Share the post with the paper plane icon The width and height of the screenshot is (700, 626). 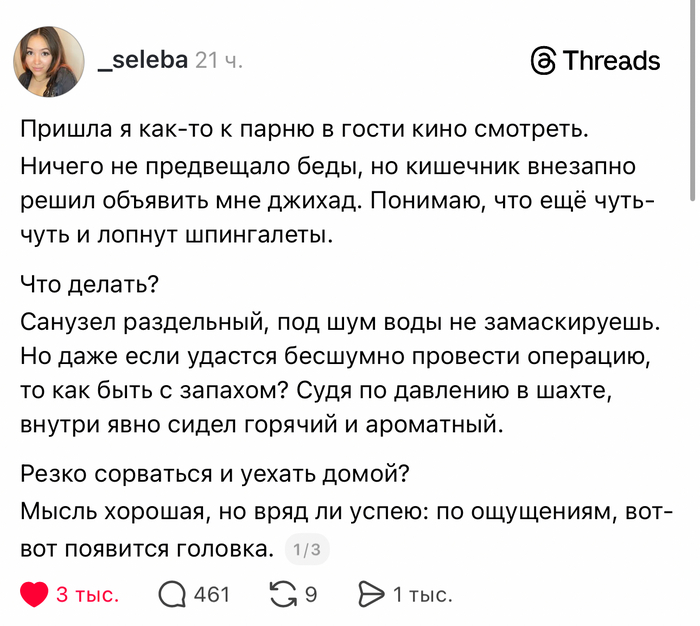pos(371,595)
